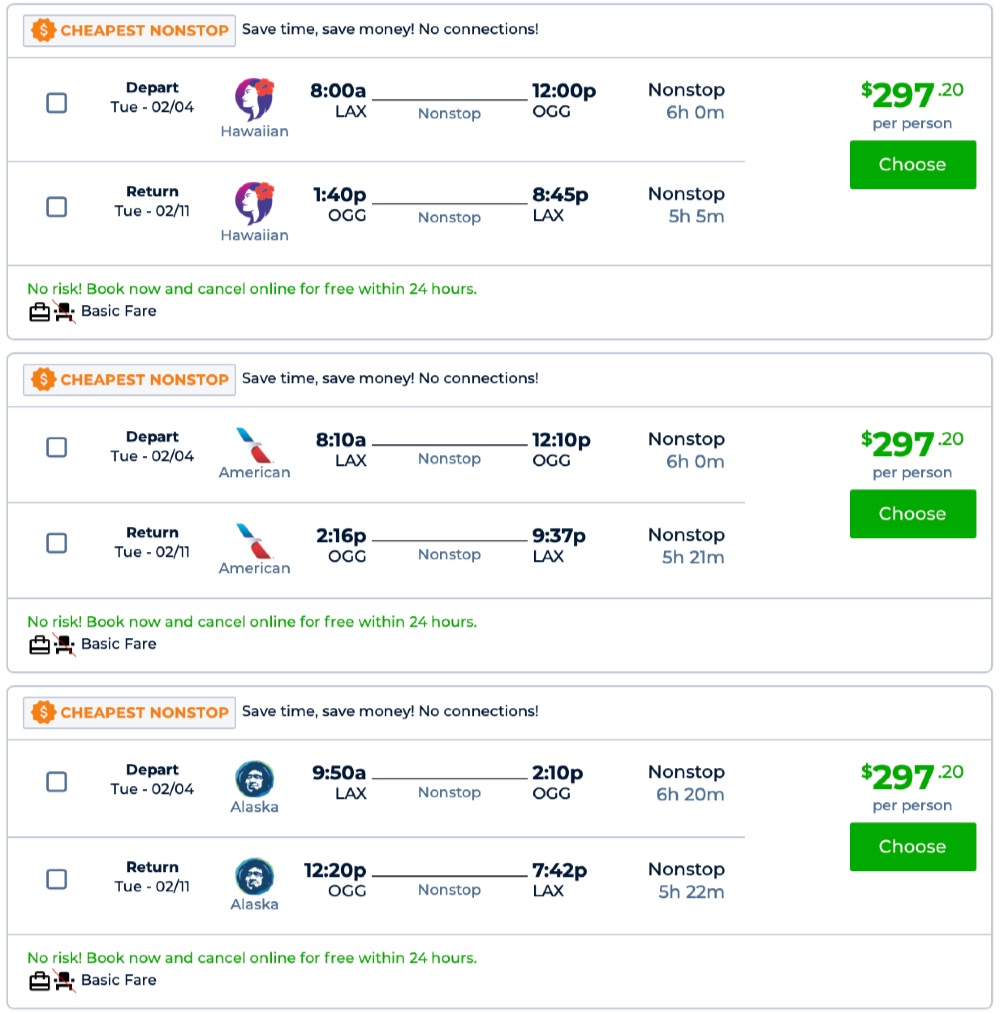1000x1014 pixels.
Task: Click Hawaiian Airlines logo on 1:40p return
Action: tap(254, 203)
